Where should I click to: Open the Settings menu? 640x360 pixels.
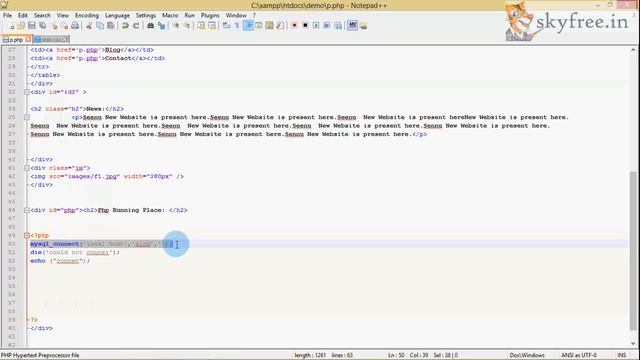[146, 16]
